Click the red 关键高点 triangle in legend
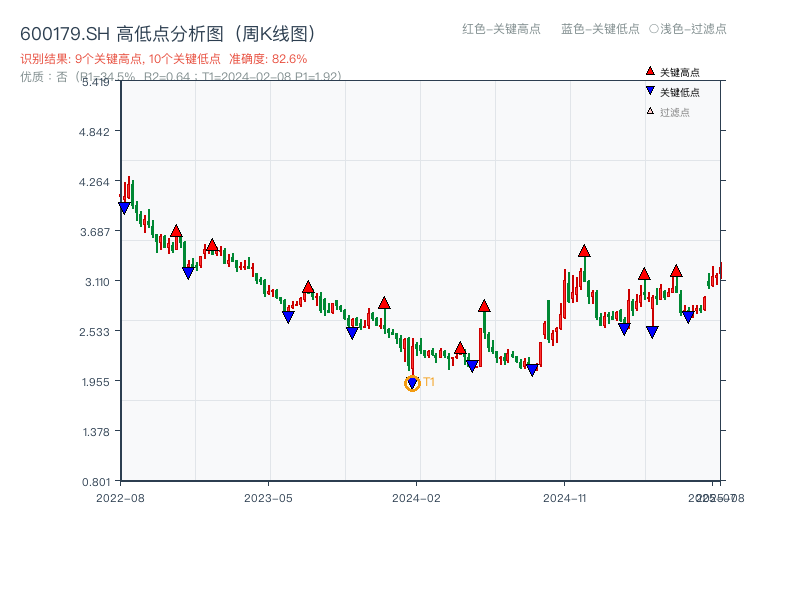This screenshot has height=600, width=800. tap(650, 72)
